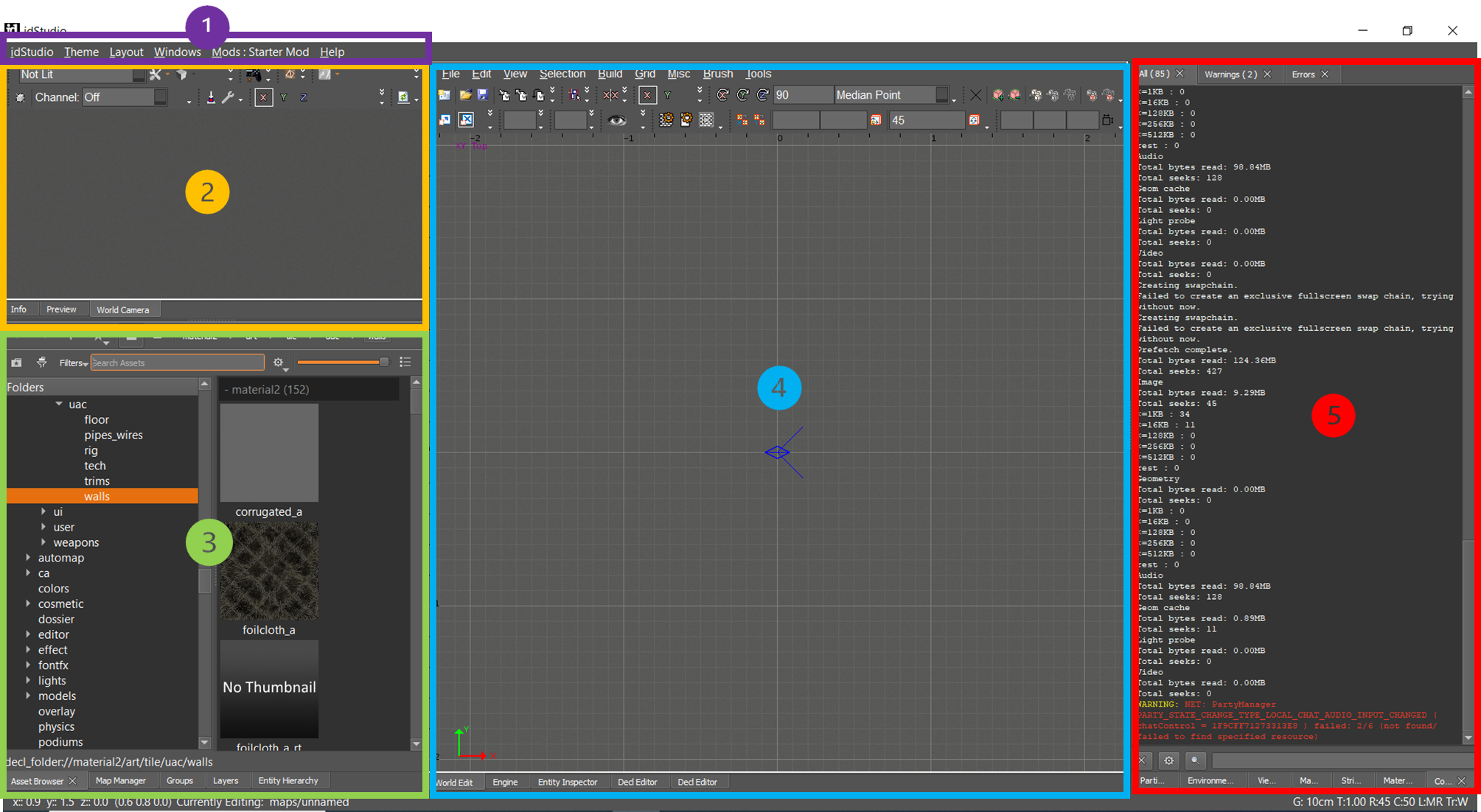This screenshot has height=812, width=1481.
Task: Click the black X cancel icon beside Median Point
Action: pyautogui.click(x=975, y=95)
